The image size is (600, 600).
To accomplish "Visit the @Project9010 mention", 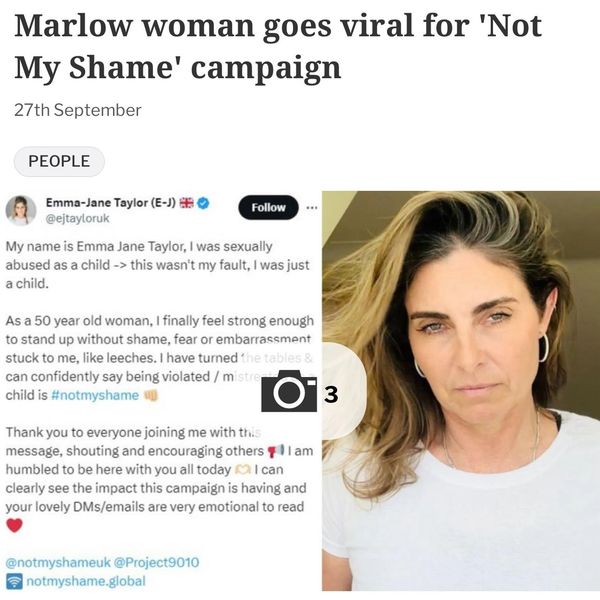I will pos(157,562).
